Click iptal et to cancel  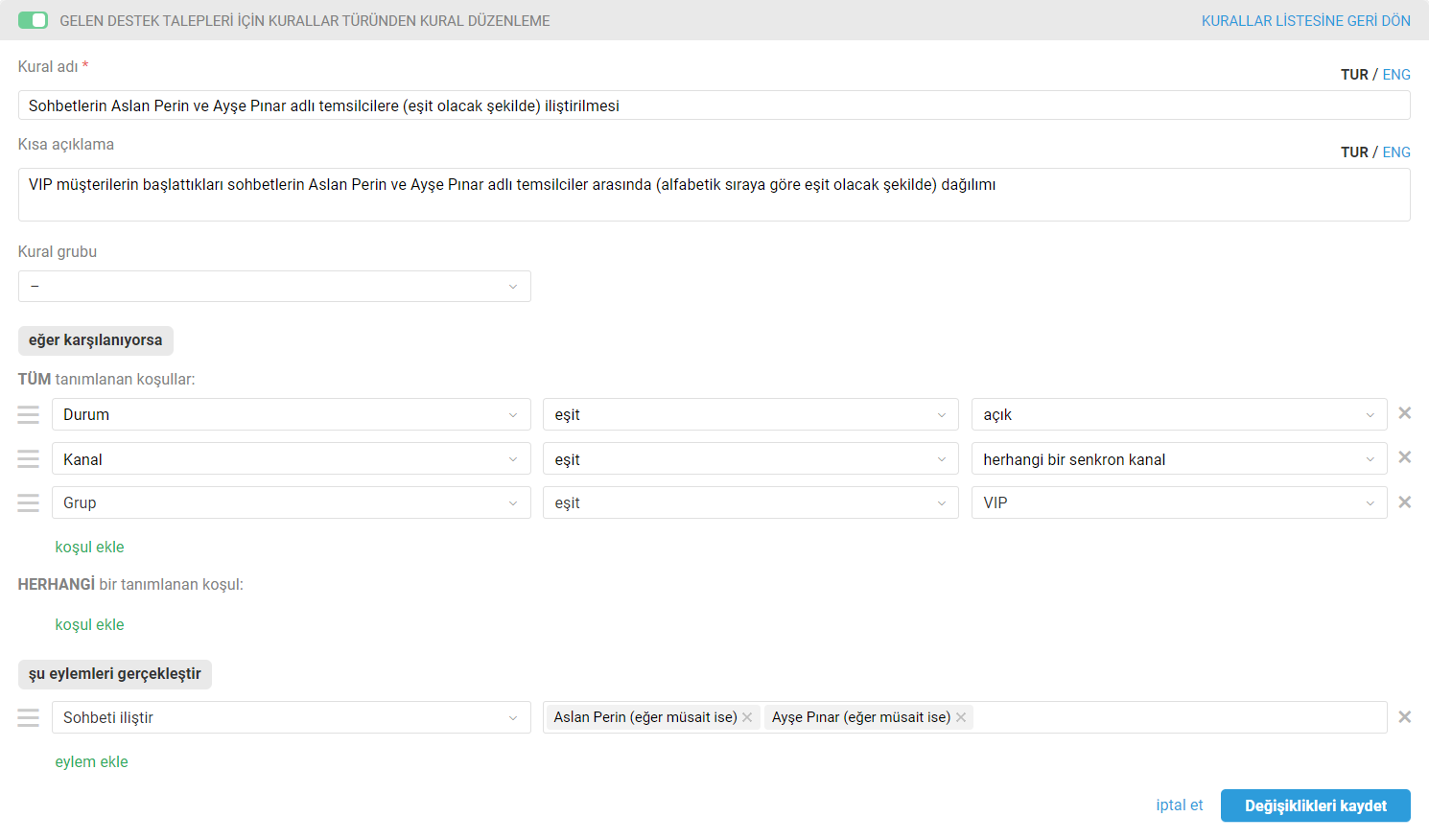click(x=1179, y=805)
